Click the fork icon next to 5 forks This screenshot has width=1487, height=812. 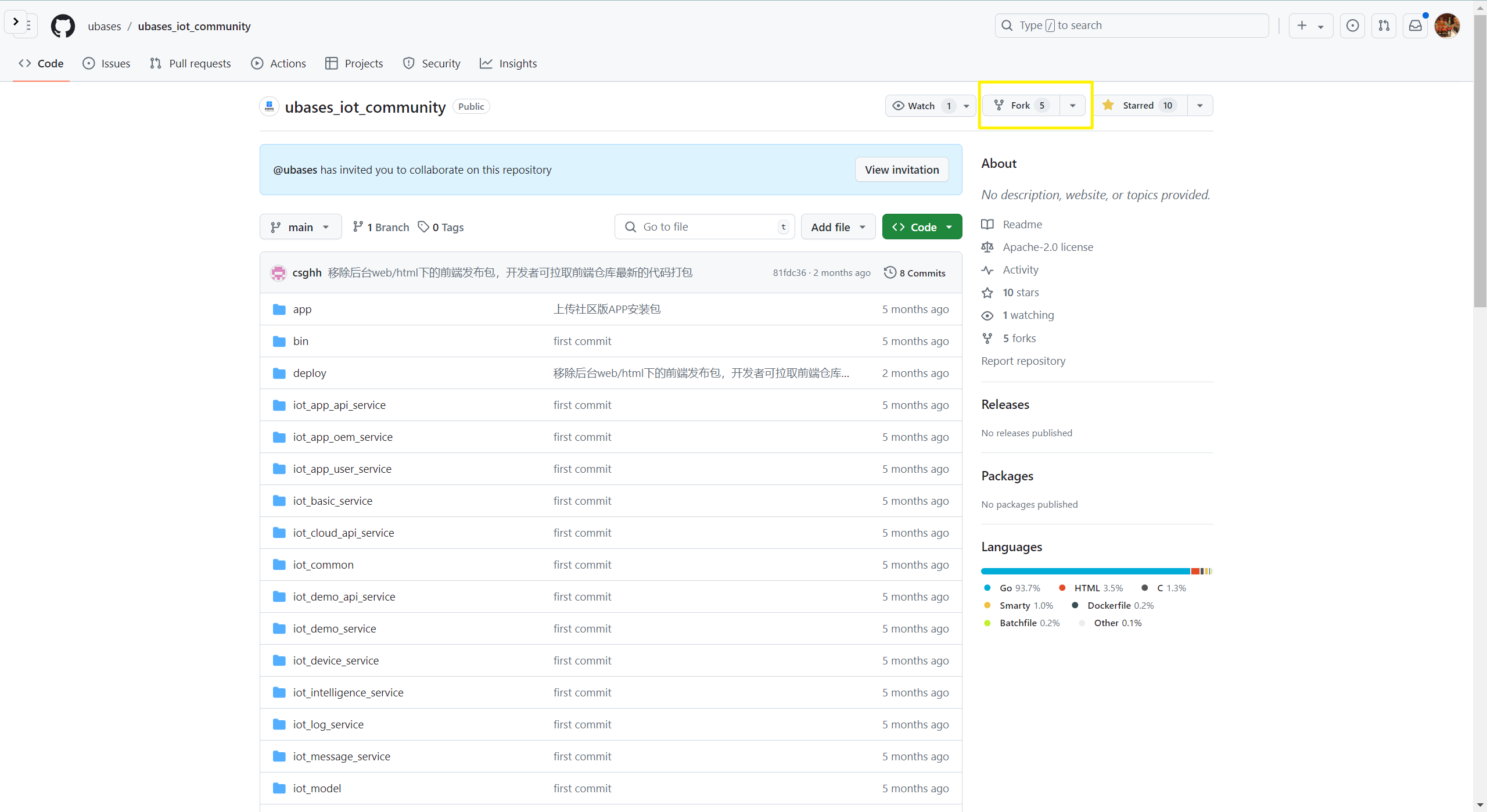click(x=987, y=338)
